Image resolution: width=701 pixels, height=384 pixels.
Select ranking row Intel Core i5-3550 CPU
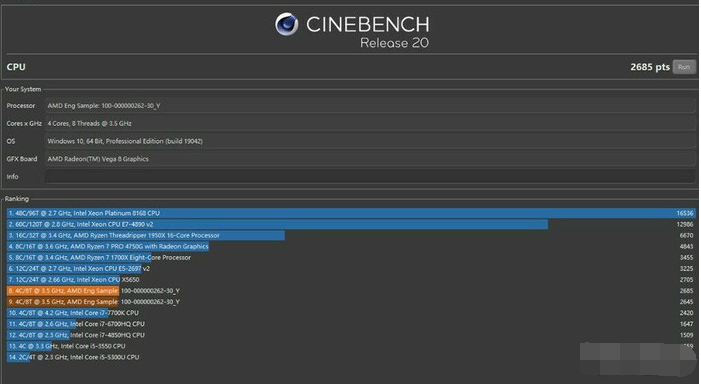point(351,346)
